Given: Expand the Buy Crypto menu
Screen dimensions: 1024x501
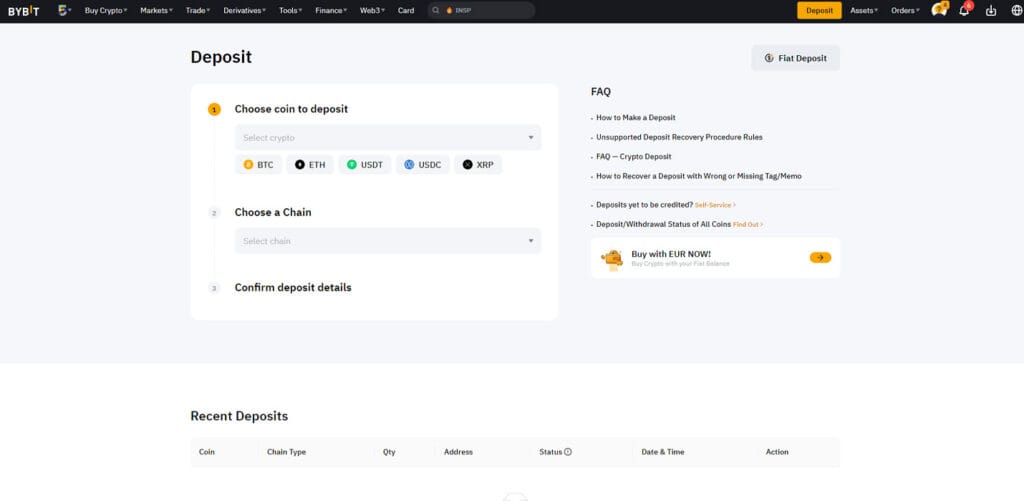Looking at the screenshot, I should tap(106, 10).
